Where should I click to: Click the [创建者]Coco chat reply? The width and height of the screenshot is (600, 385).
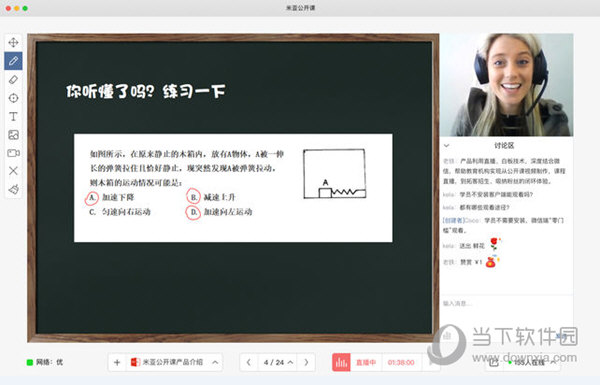point(503,225)
